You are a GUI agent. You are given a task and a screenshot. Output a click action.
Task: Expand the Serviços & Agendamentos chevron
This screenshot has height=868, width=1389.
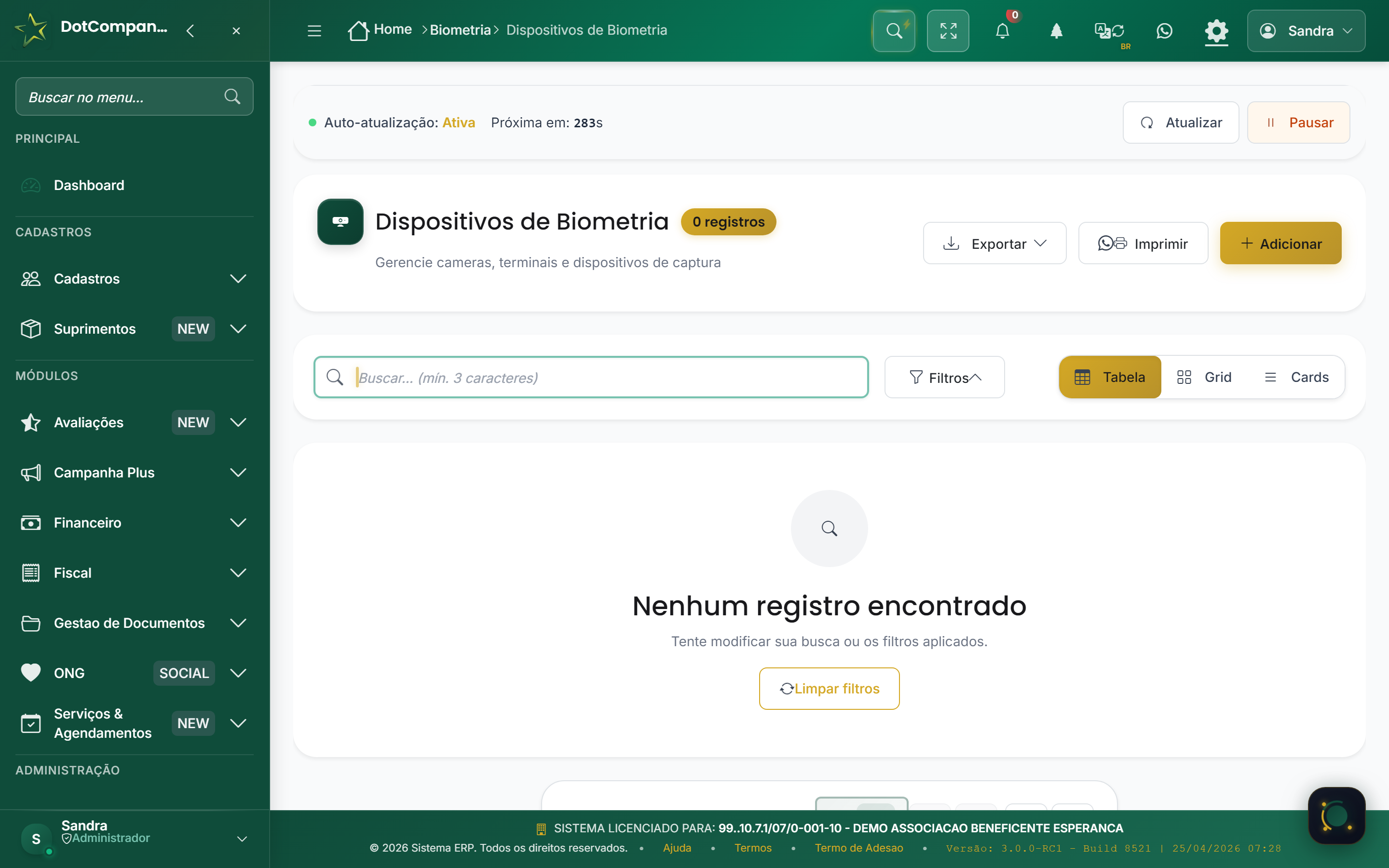(238, 723)
